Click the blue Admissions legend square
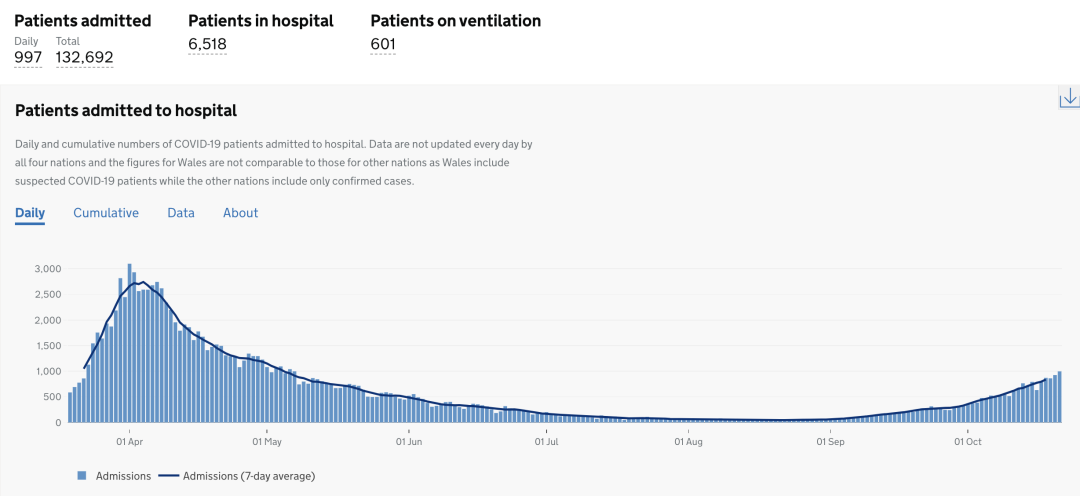The image size is (1080, 496). pyautogui.click(x=82, y=476)
